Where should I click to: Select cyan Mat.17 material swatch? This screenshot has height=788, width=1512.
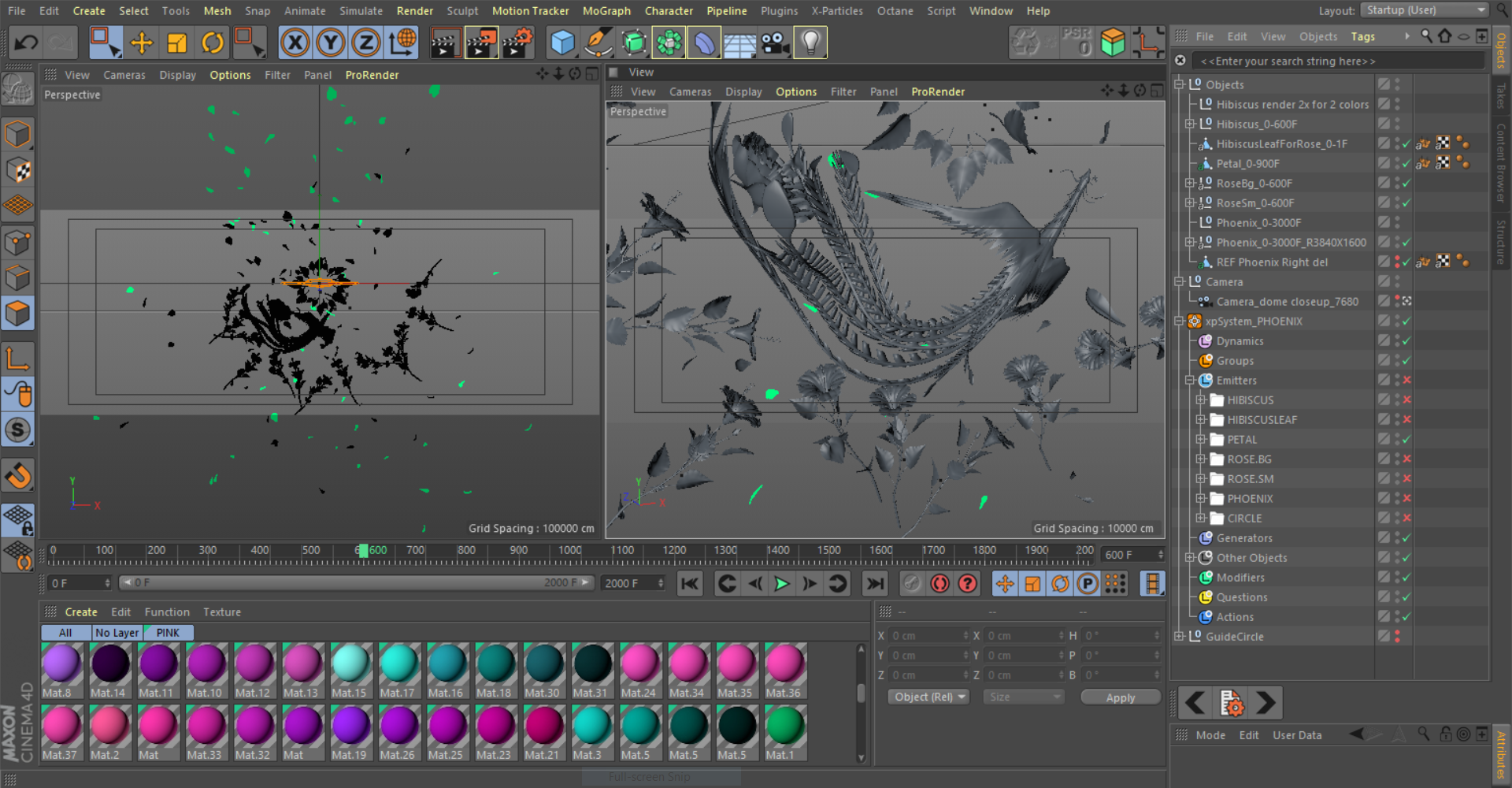[398, 663]
